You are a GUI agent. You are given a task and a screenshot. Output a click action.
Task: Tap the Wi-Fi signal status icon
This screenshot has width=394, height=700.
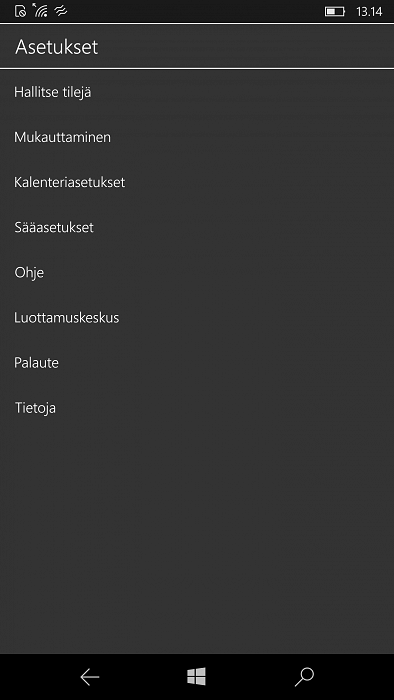40,10
